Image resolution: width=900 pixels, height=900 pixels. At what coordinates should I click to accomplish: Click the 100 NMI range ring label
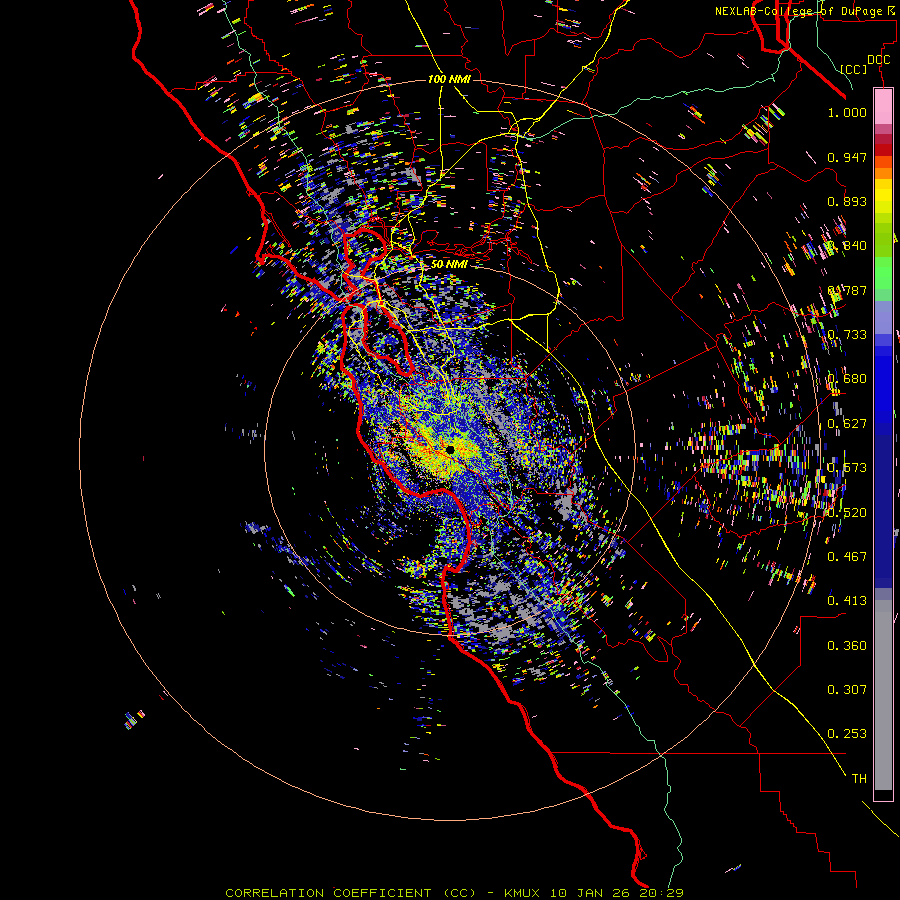pyautogui.click(x=449, y=79)
